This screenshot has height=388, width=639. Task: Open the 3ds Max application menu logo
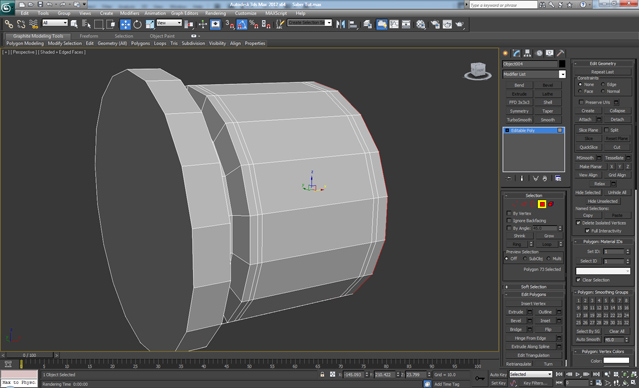(8, 7)
